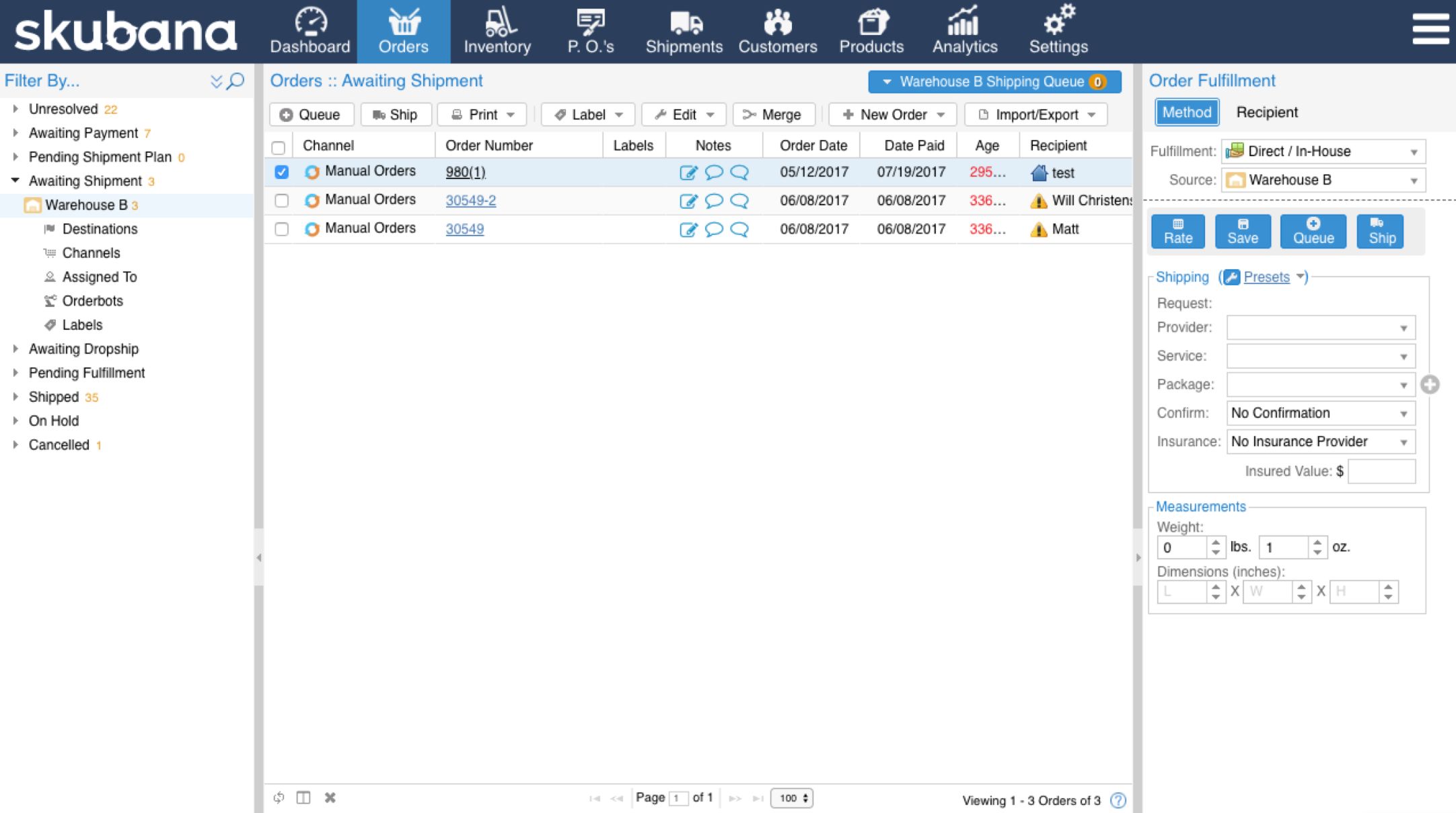Increase Length dimension with up stepper

(1215, 587)
